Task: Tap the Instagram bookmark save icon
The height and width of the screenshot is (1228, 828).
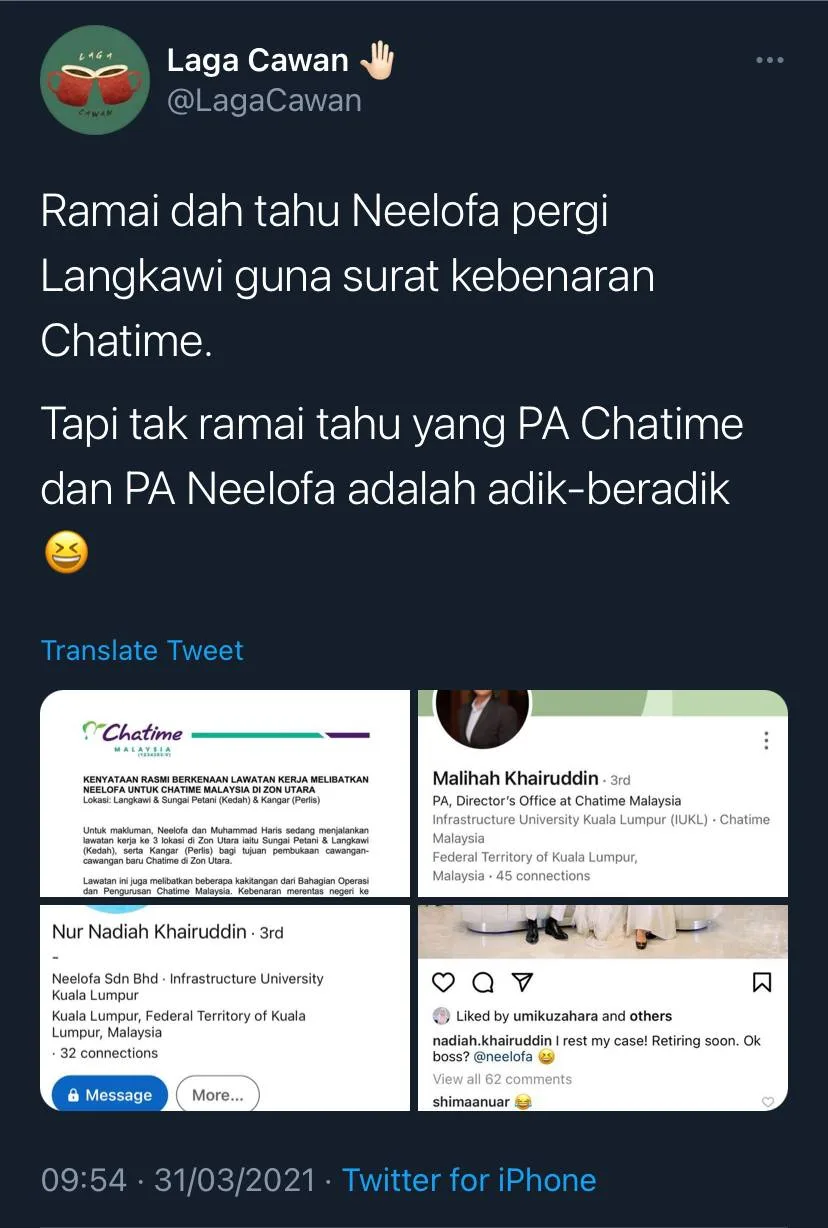Action: coord(762,982)
